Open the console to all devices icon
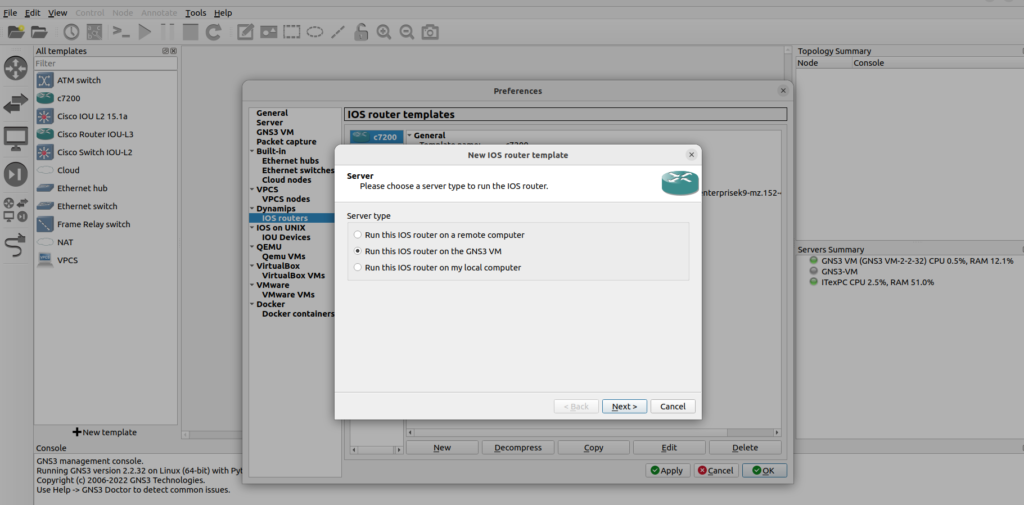1024x505 pixels. tap(121, 32)
